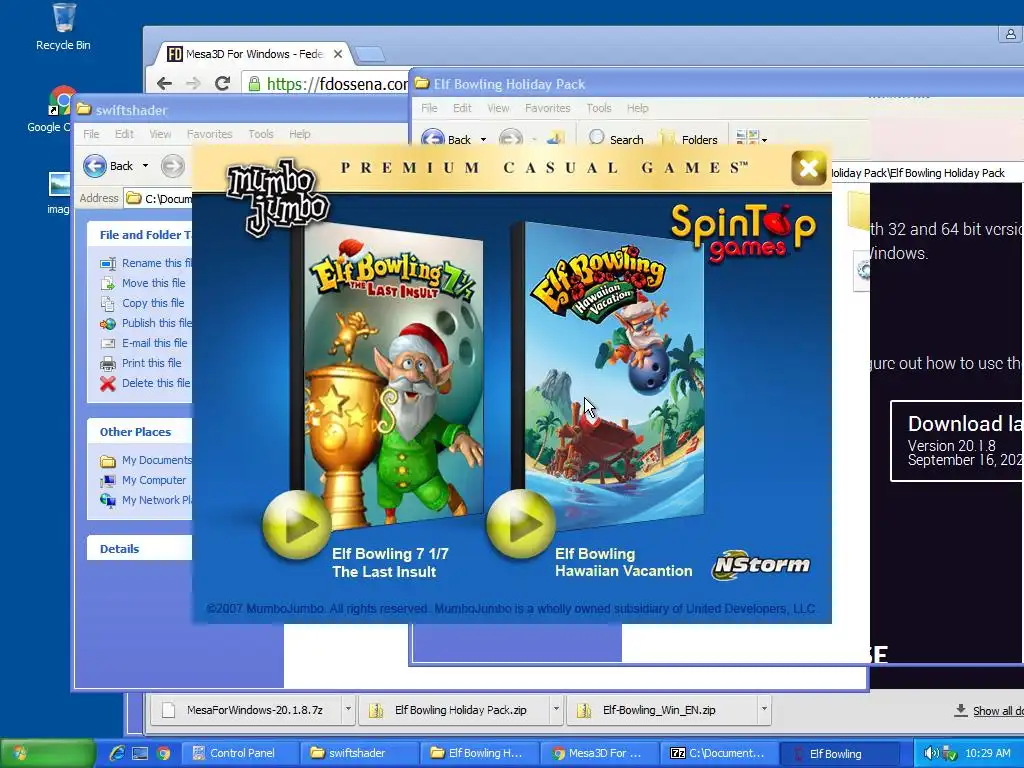Screen dimensions: 1024x768
Task: Click E-mail this file
Action: point(144,343)
